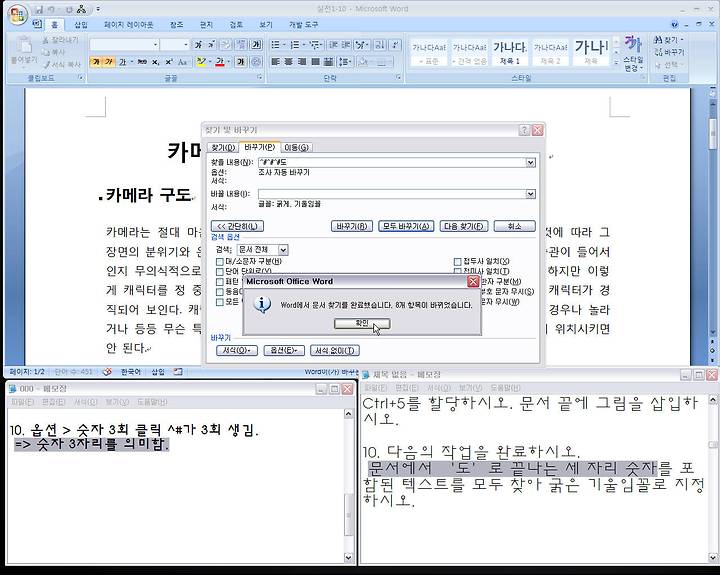Click in the Replace with input field
This screenshot has height=576, width=720.
pyautogui.click(x=392, y=194)
